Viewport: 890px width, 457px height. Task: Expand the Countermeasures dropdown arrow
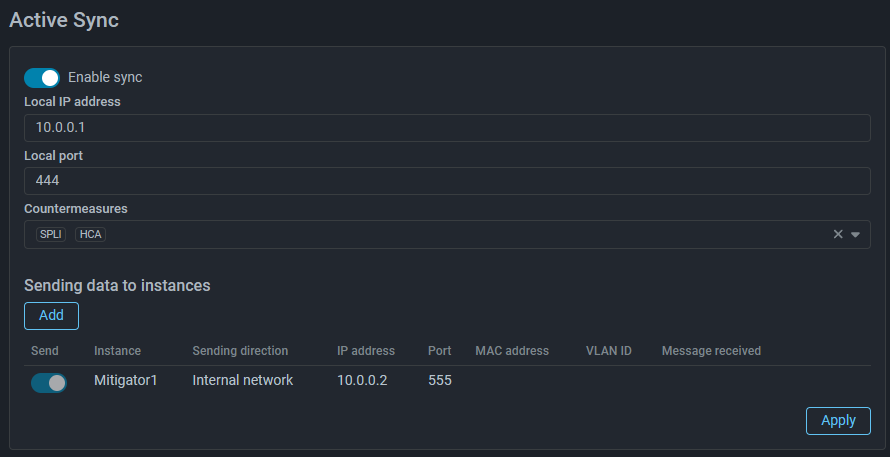(x=855, y=234)
